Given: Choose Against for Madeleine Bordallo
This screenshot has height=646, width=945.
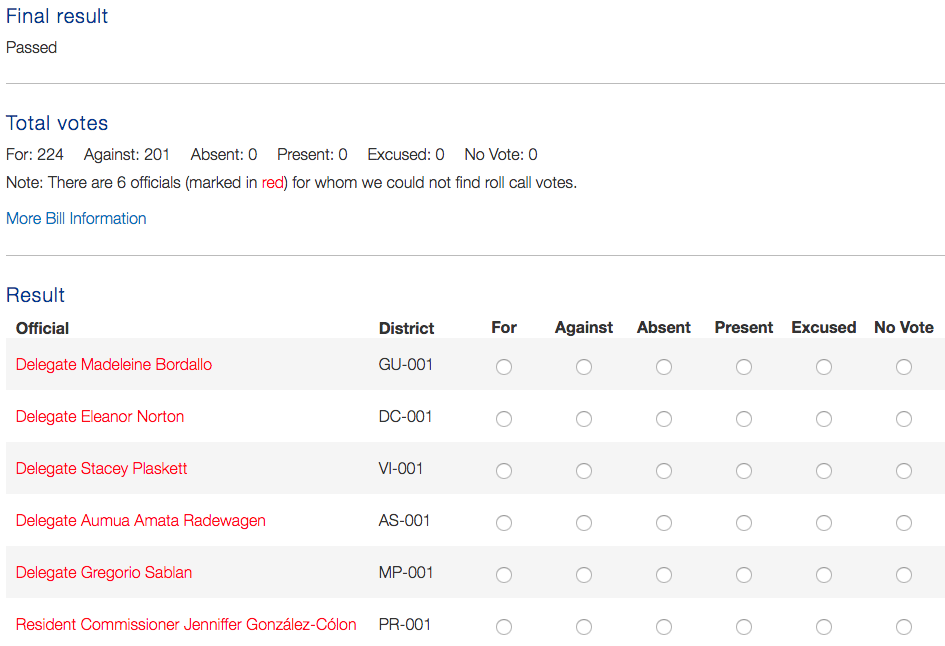Looking at the screenshot, I should (584, 367).
